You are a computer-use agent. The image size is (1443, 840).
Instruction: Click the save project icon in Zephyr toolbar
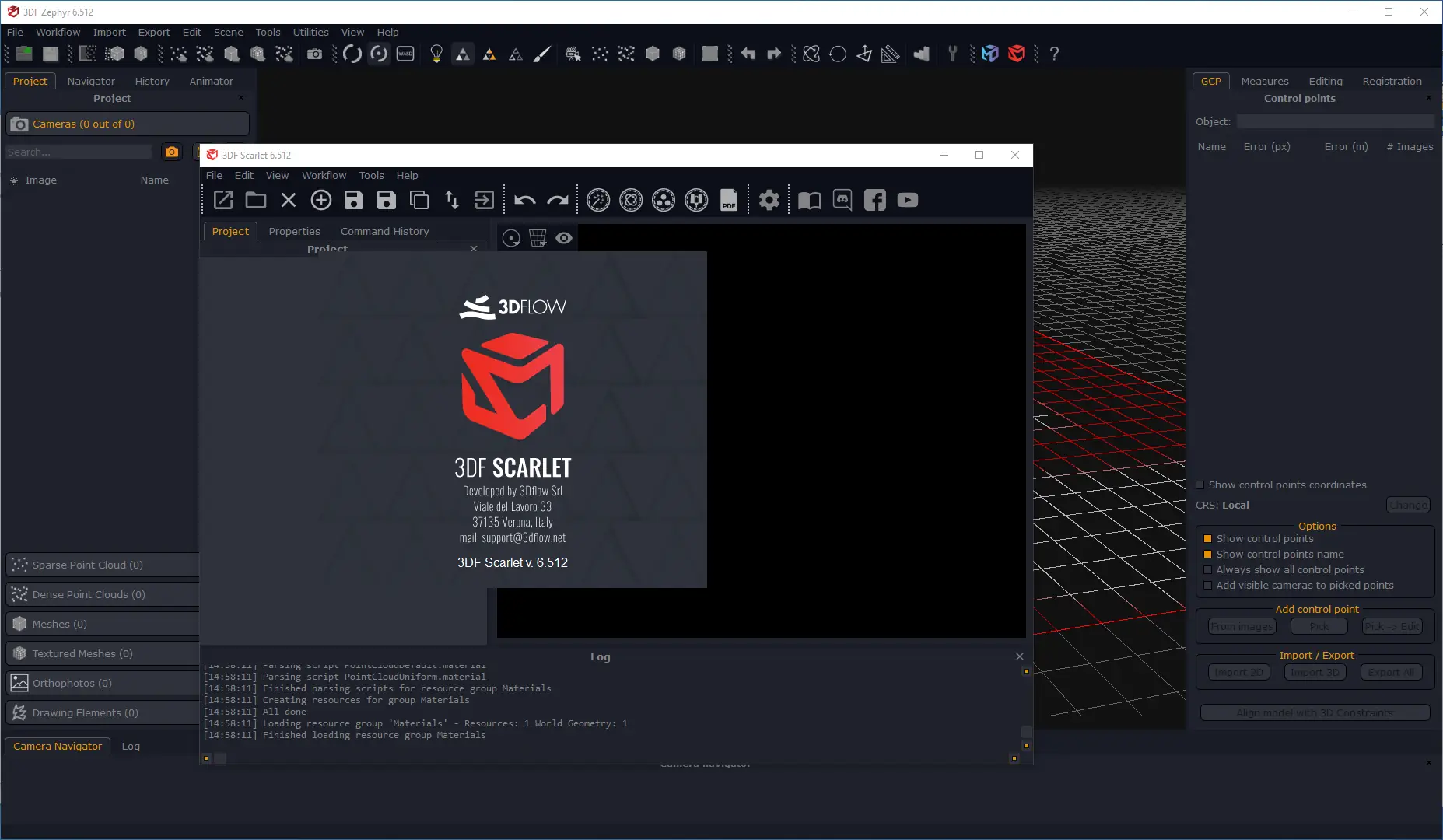51,54
